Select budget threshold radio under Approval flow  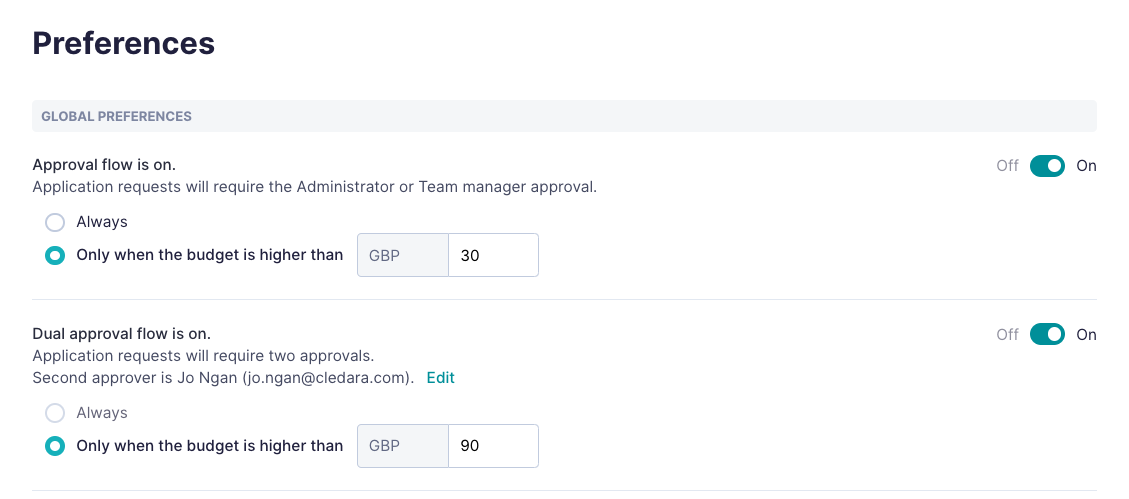pos(55,255)
